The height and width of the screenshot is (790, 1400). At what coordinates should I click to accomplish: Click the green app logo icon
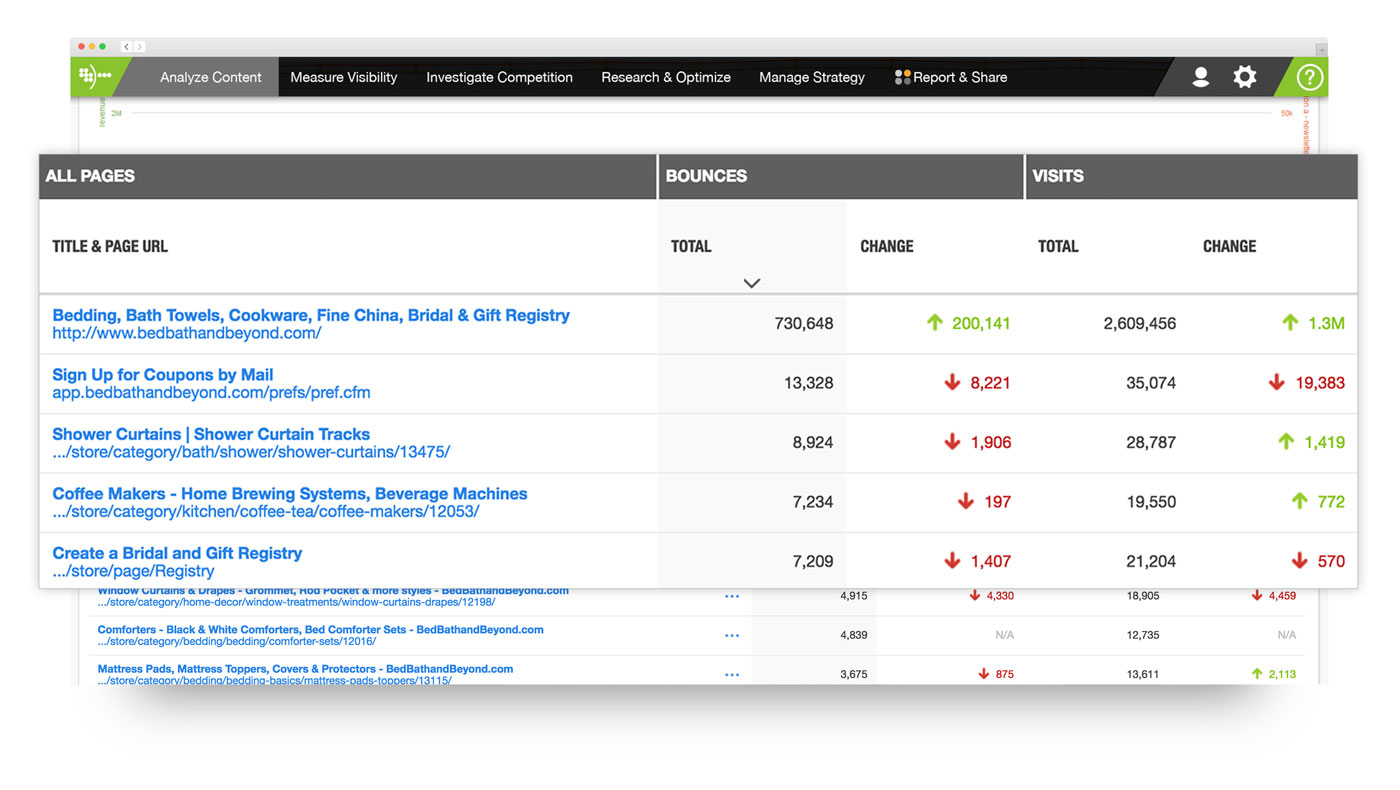[x=94, y=76]
